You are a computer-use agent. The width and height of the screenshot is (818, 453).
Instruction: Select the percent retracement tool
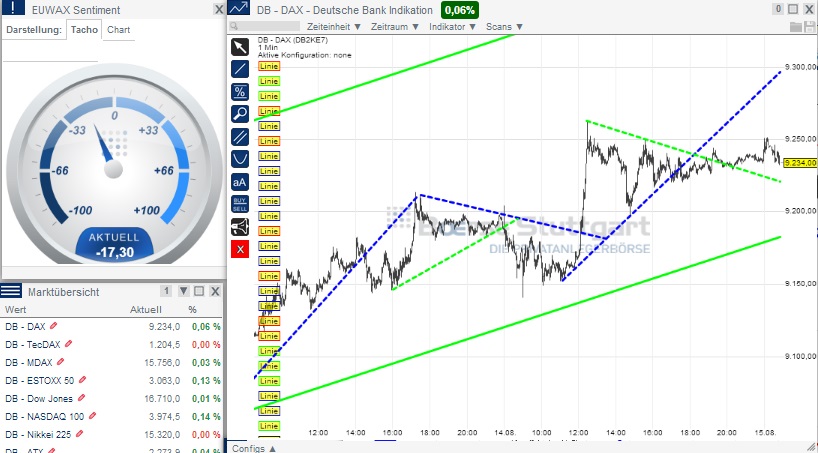(240, 92)
